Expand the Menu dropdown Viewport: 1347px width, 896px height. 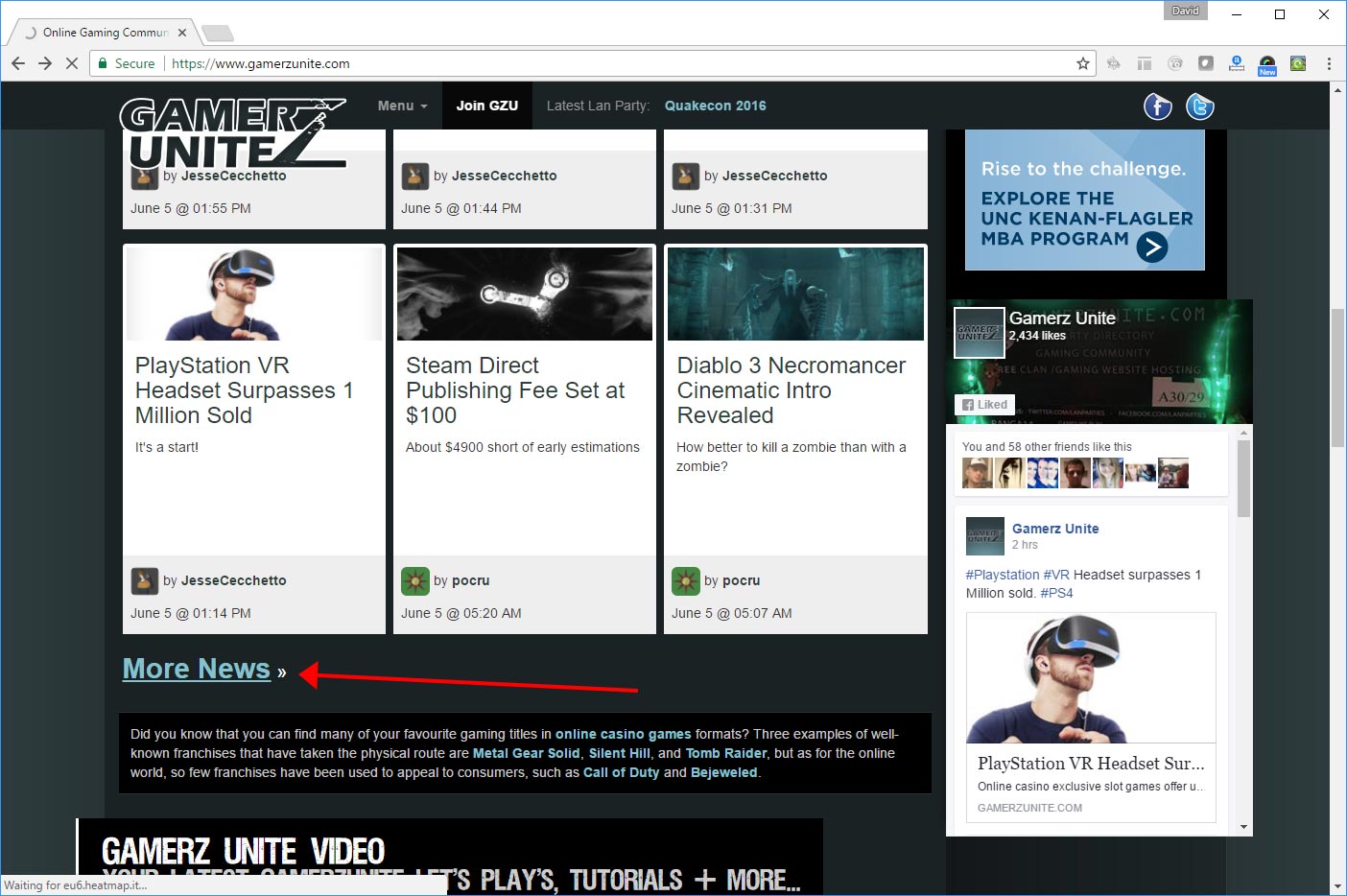point(402,106)
